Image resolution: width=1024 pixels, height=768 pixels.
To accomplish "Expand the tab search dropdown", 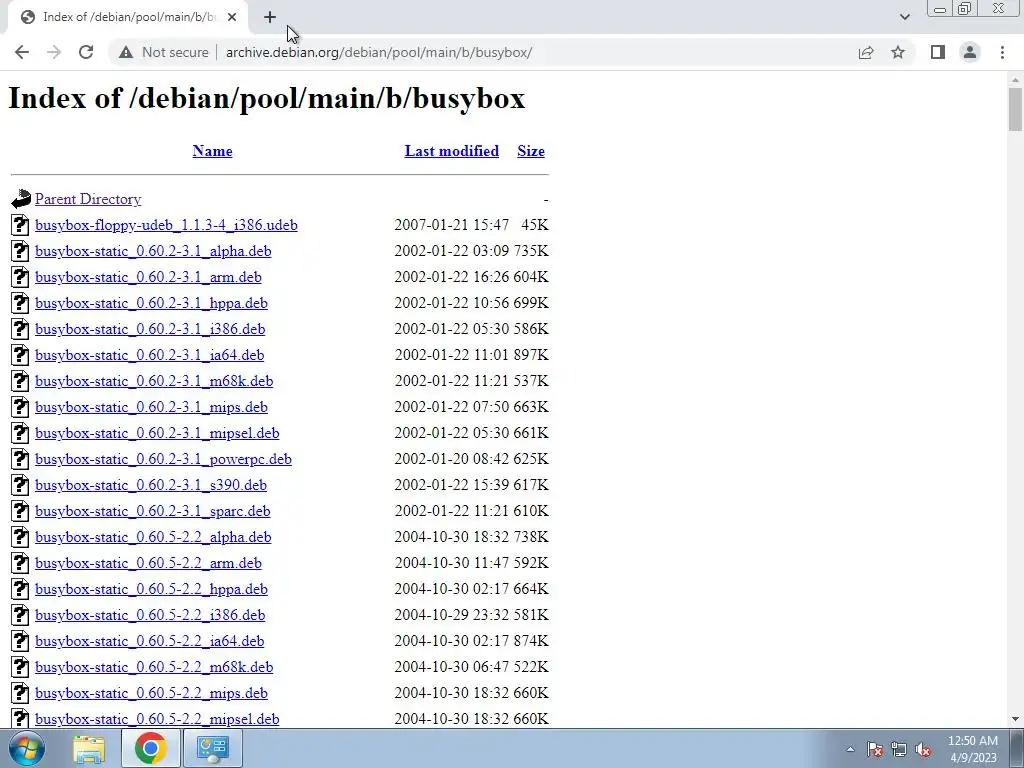I will (x=904, y=17).
